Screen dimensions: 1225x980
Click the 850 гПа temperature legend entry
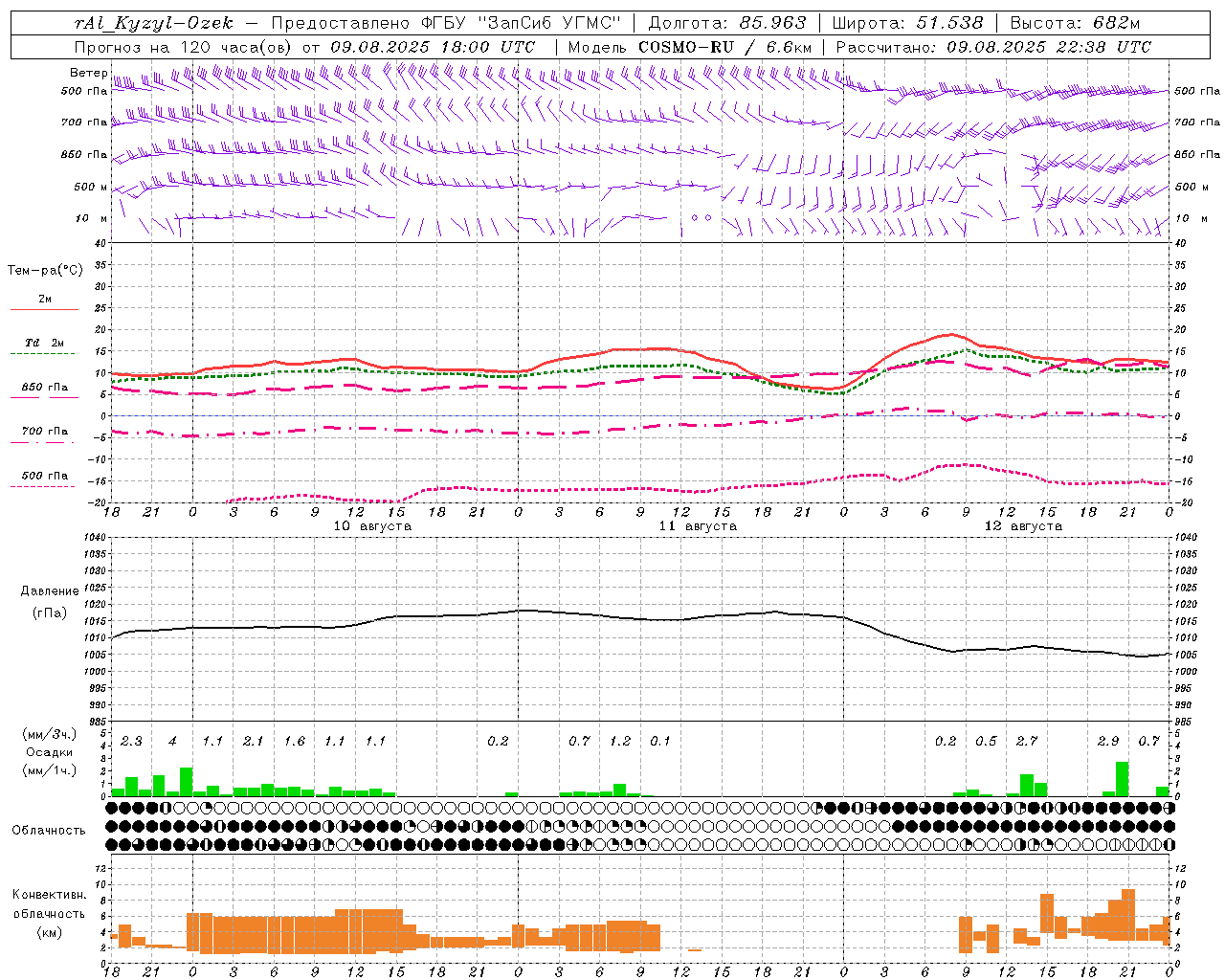click(45, 387)
